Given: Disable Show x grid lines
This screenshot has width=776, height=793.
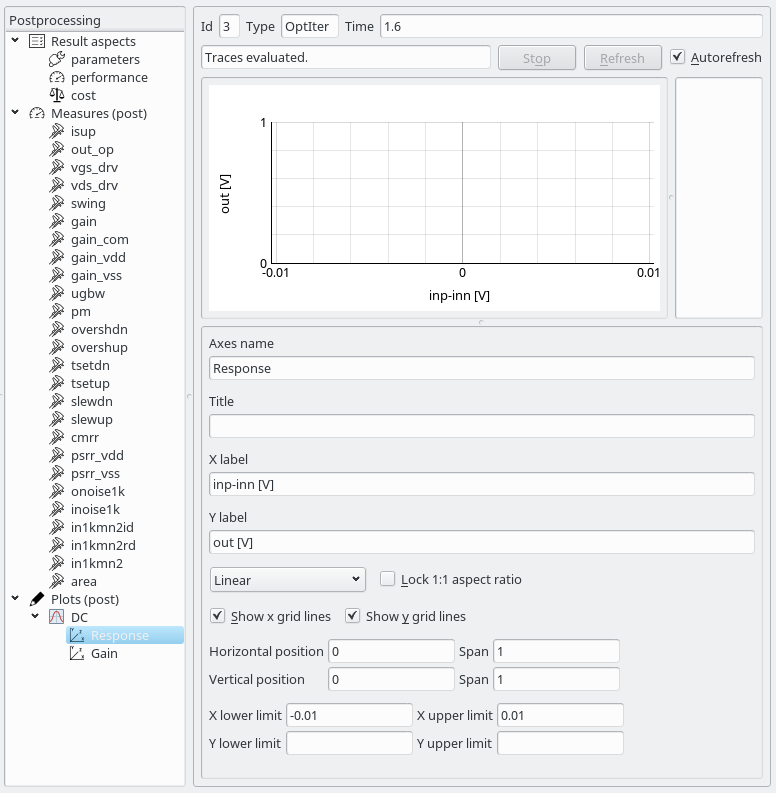Looking at the screenshot, I should point(218,616).
